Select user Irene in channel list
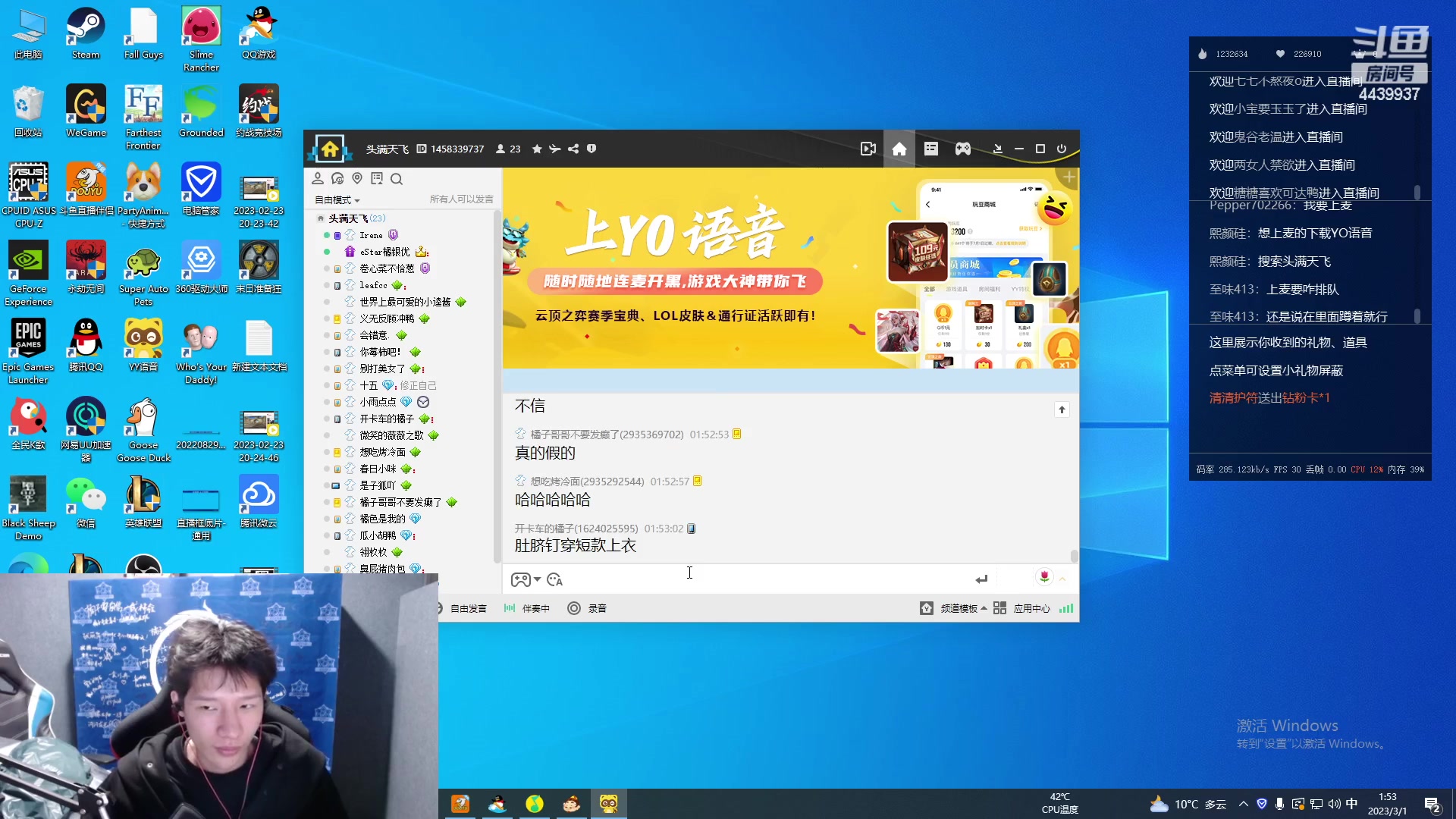Image resolution: width=1456 pixels, height=819 pixels. [x=371, y=235]
